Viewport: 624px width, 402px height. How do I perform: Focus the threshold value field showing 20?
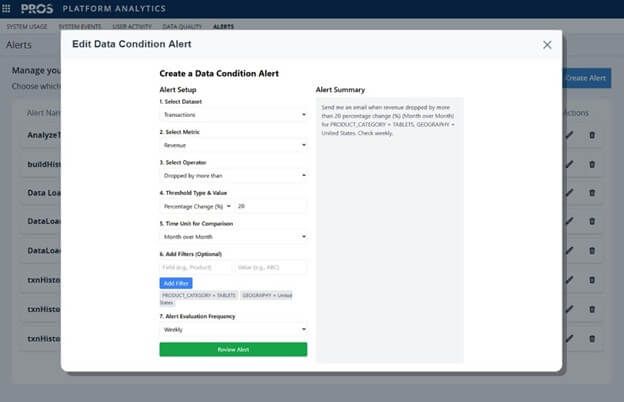[270, 206]
